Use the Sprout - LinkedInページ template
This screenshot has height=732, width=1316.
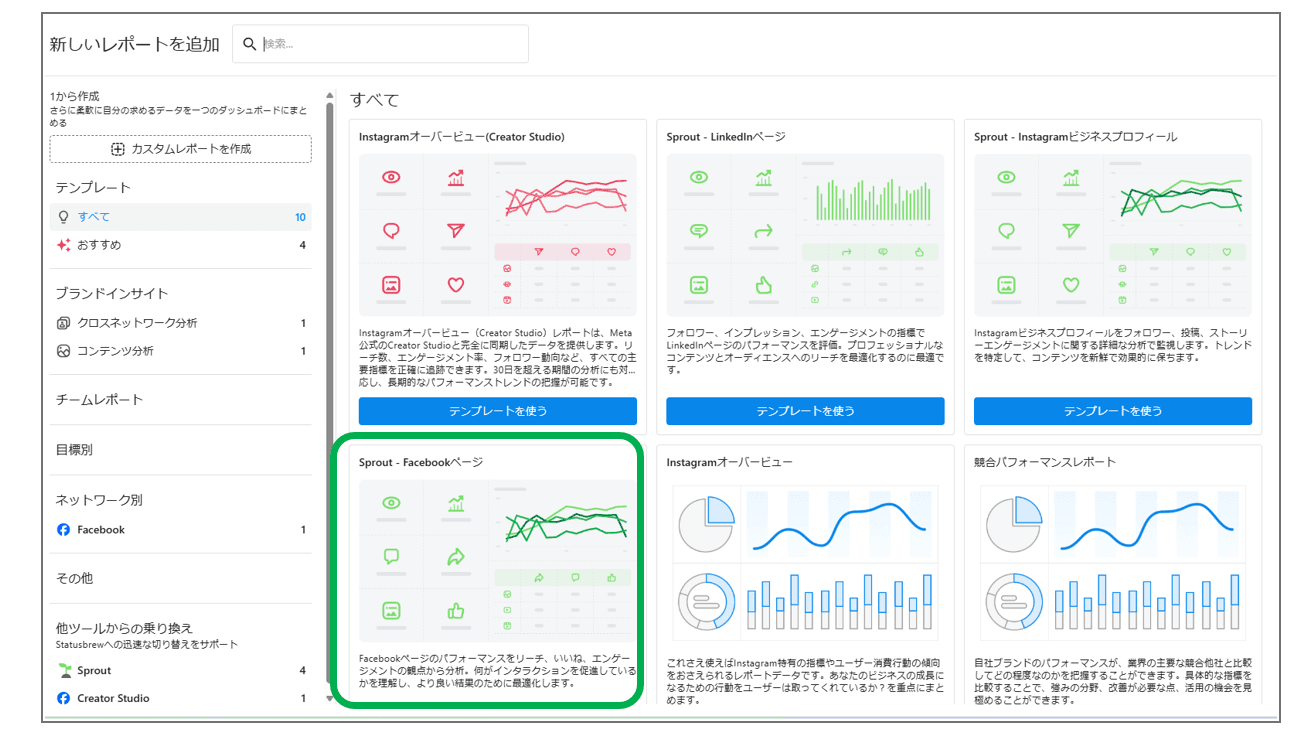(805, 411)
